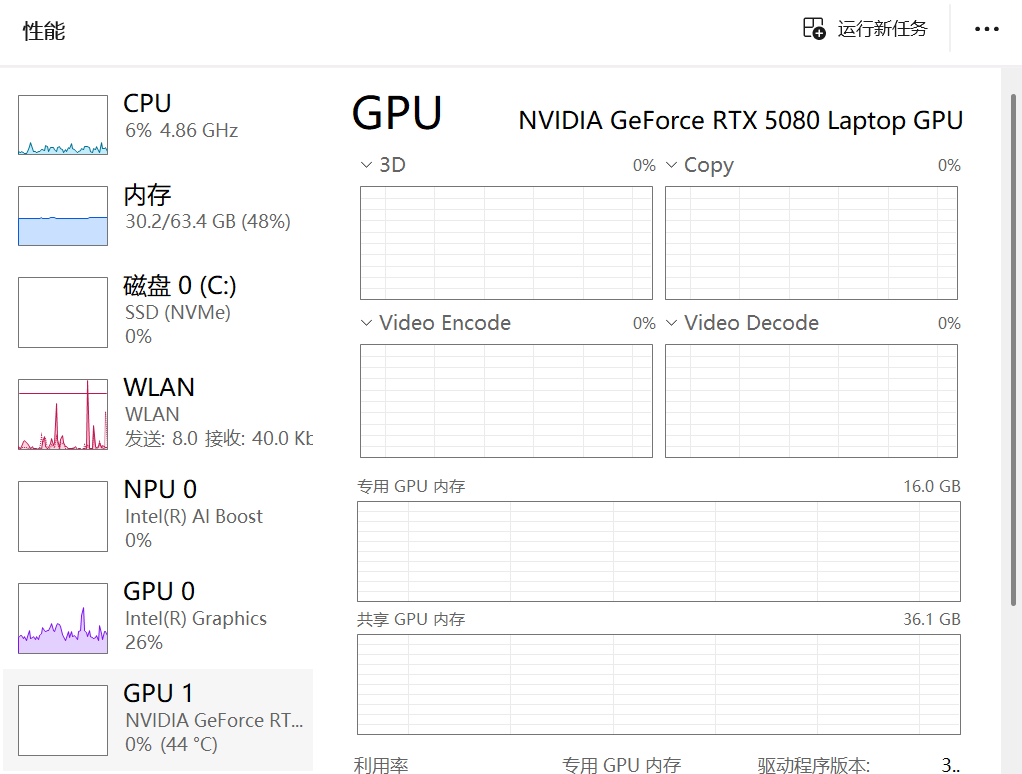Expand the Video Decode engine dropdown chevron
Viewport: 1022px width, 774px height.
tap(671, 322)
